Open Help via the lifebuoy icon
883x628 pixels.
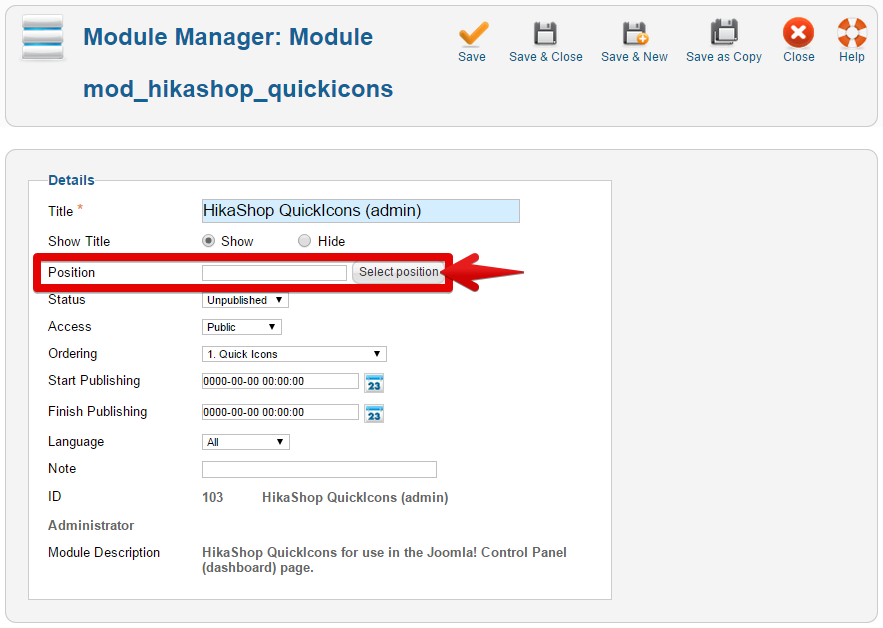click(852, 33)
